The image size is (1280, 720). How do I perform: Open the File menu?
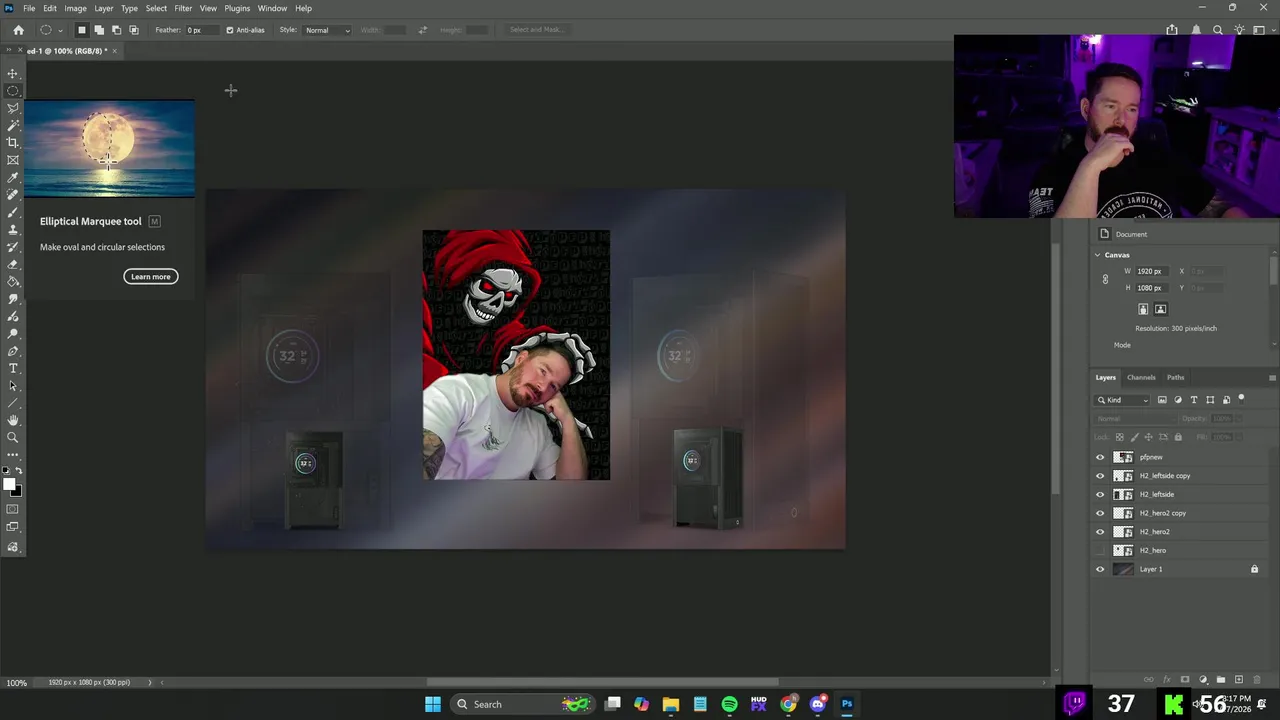pos(29,8)
